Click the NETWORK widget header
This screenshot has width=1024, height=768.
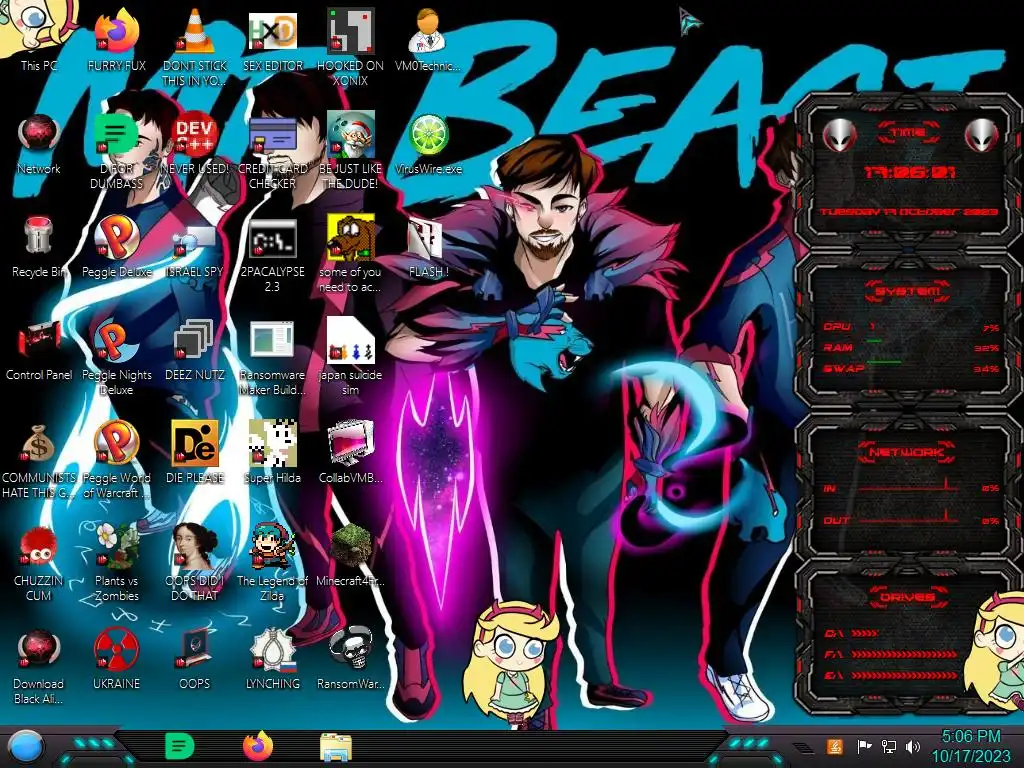[x=906, y=452]
